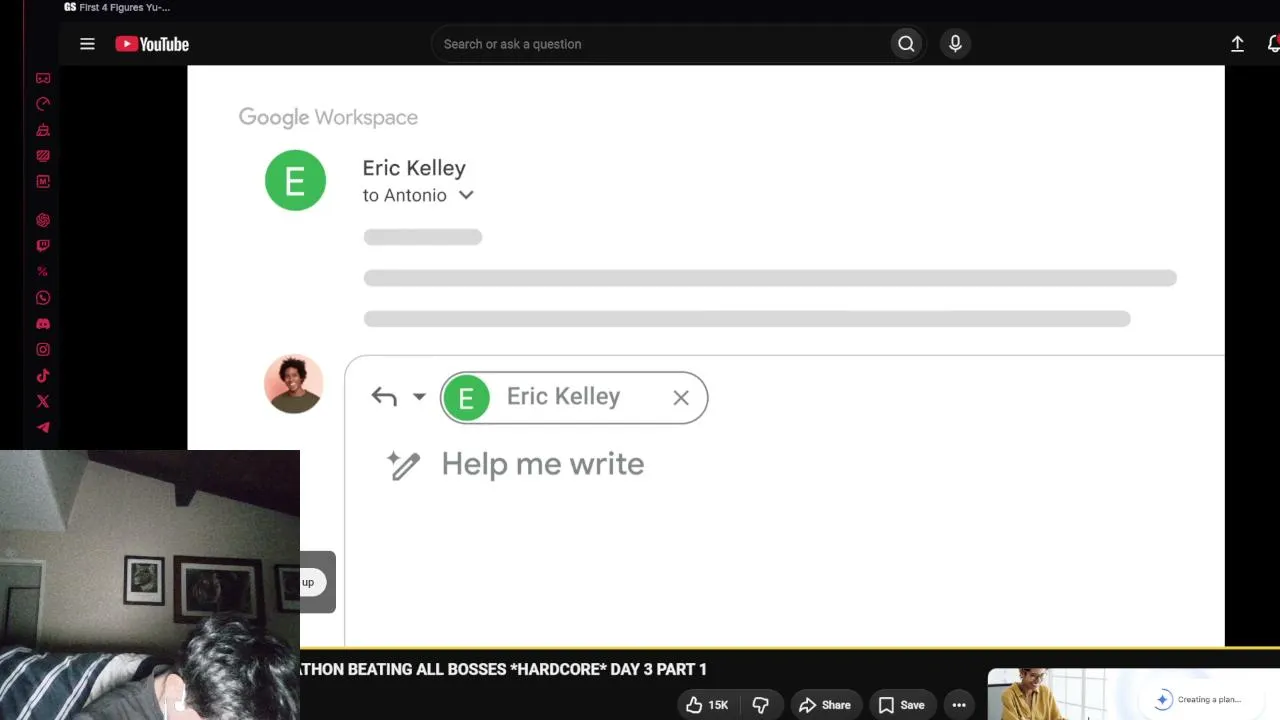Image resolution: width=1280 pixels, height=720 pixels.
Task: Click the 'Google Workspace' logo in the video
Action: pos(328,117)
